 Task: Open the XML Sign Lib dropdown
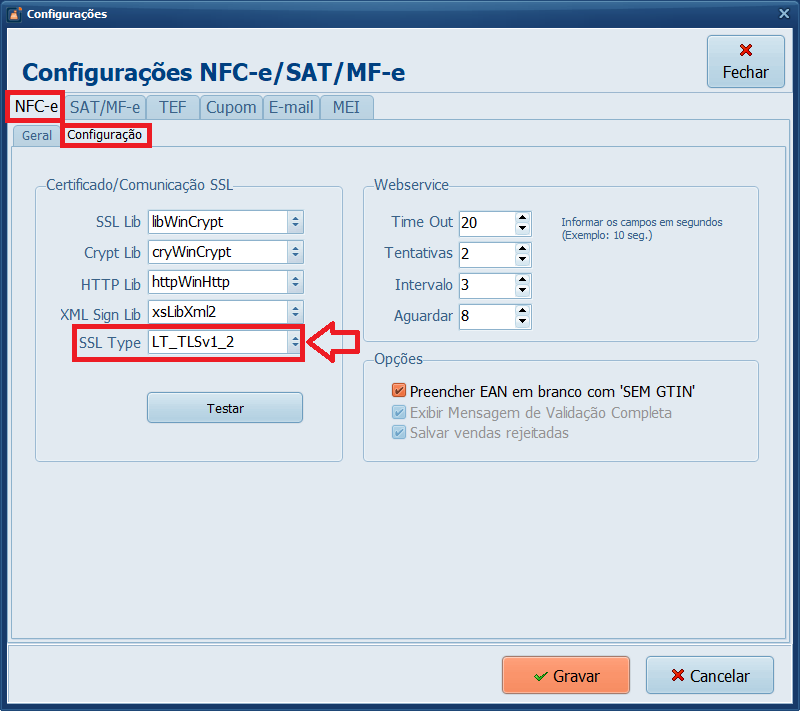(x=294, y=312)
